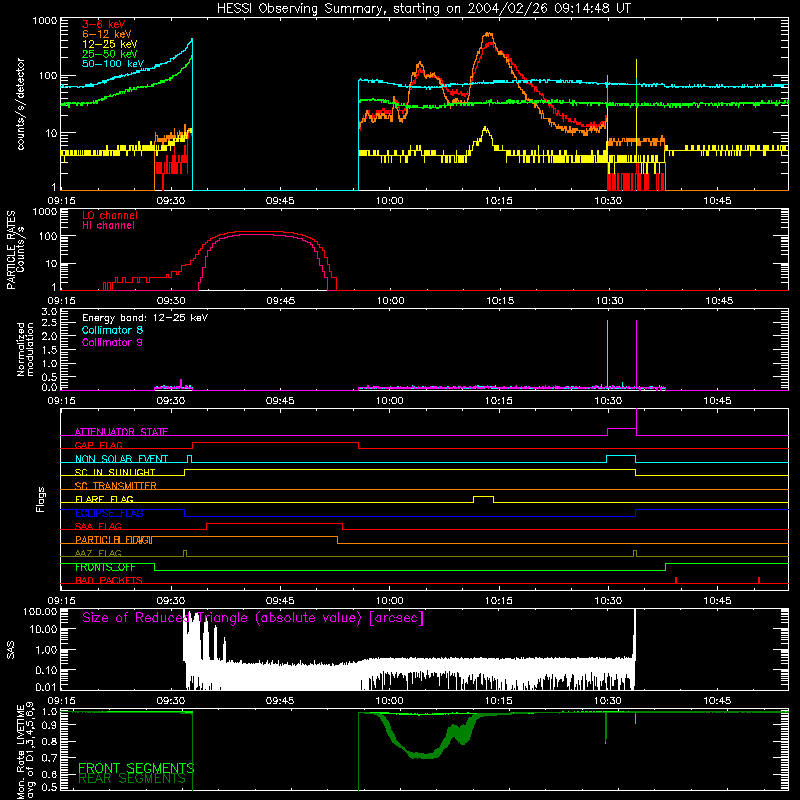The image size is (800, 800).
Task: Click the GAP_FLAG label
Action: coord(98,445)
